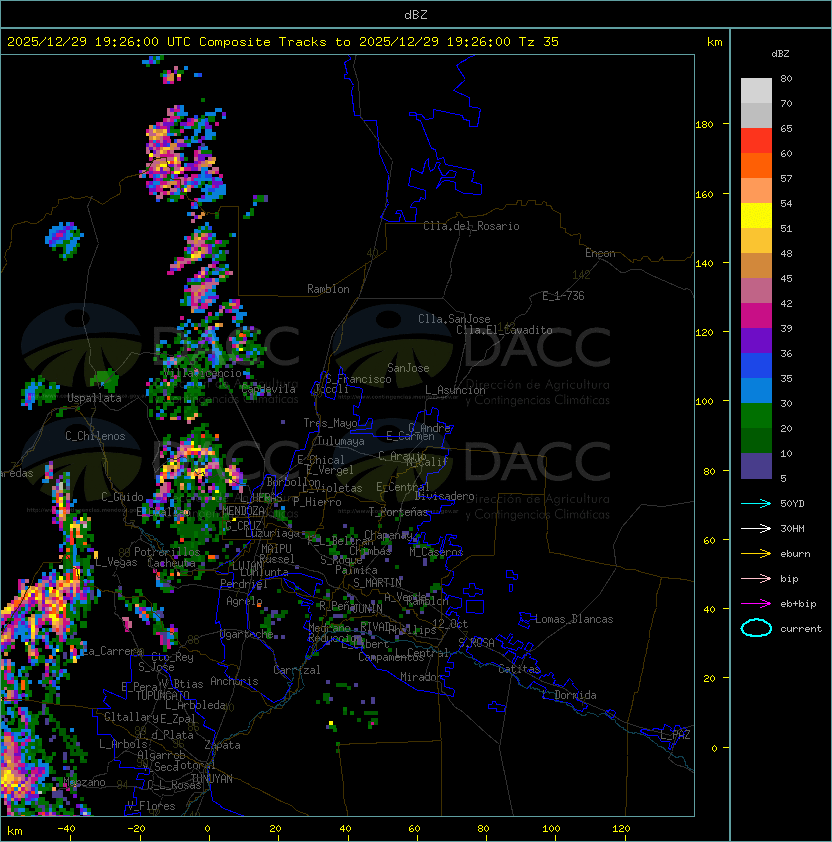This screenshot has width=832, height=842.
Task: Click the 'Tres_Mayo' map label
Action: pos(330,423)
